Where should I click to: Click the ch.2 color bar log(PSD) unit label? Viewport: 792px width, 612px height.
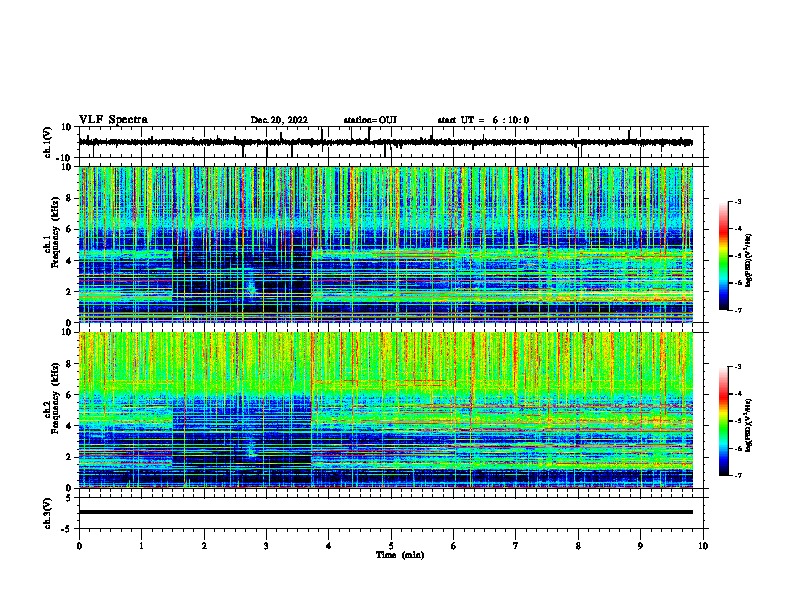pos(748,425)
